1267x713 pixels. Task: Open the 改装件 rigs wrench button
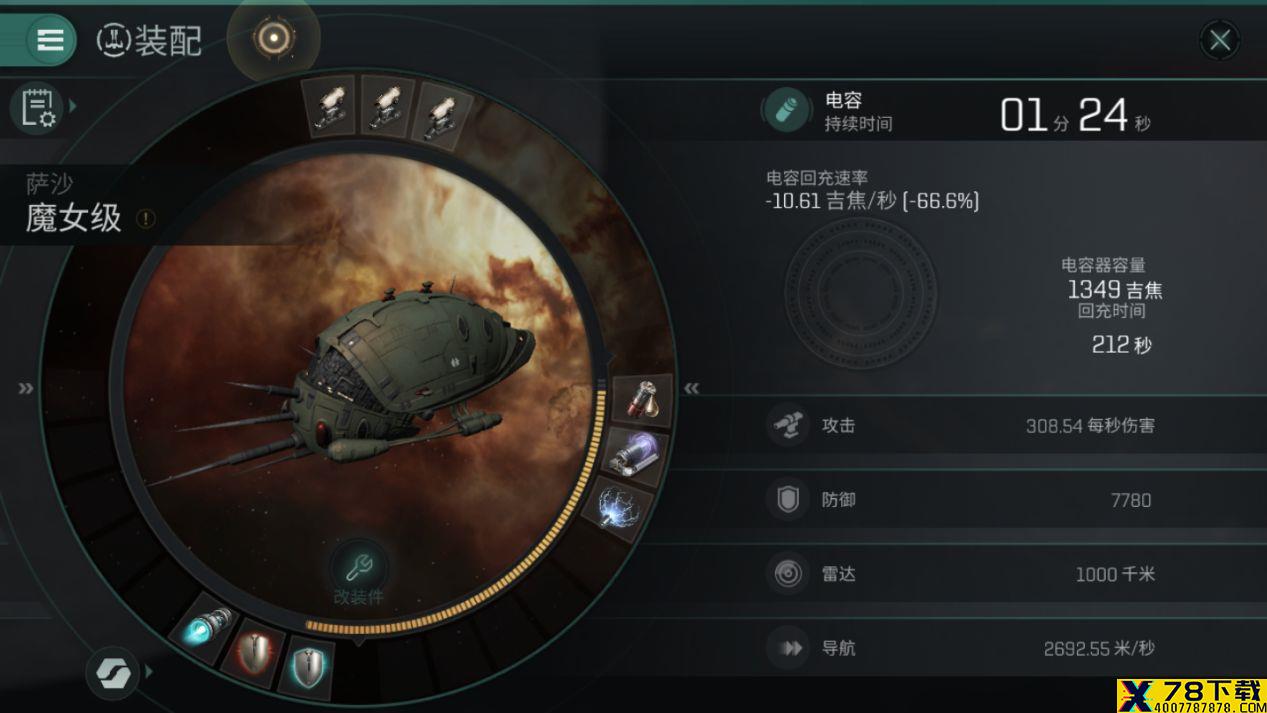pyautogui.click(x=357, y=572)
